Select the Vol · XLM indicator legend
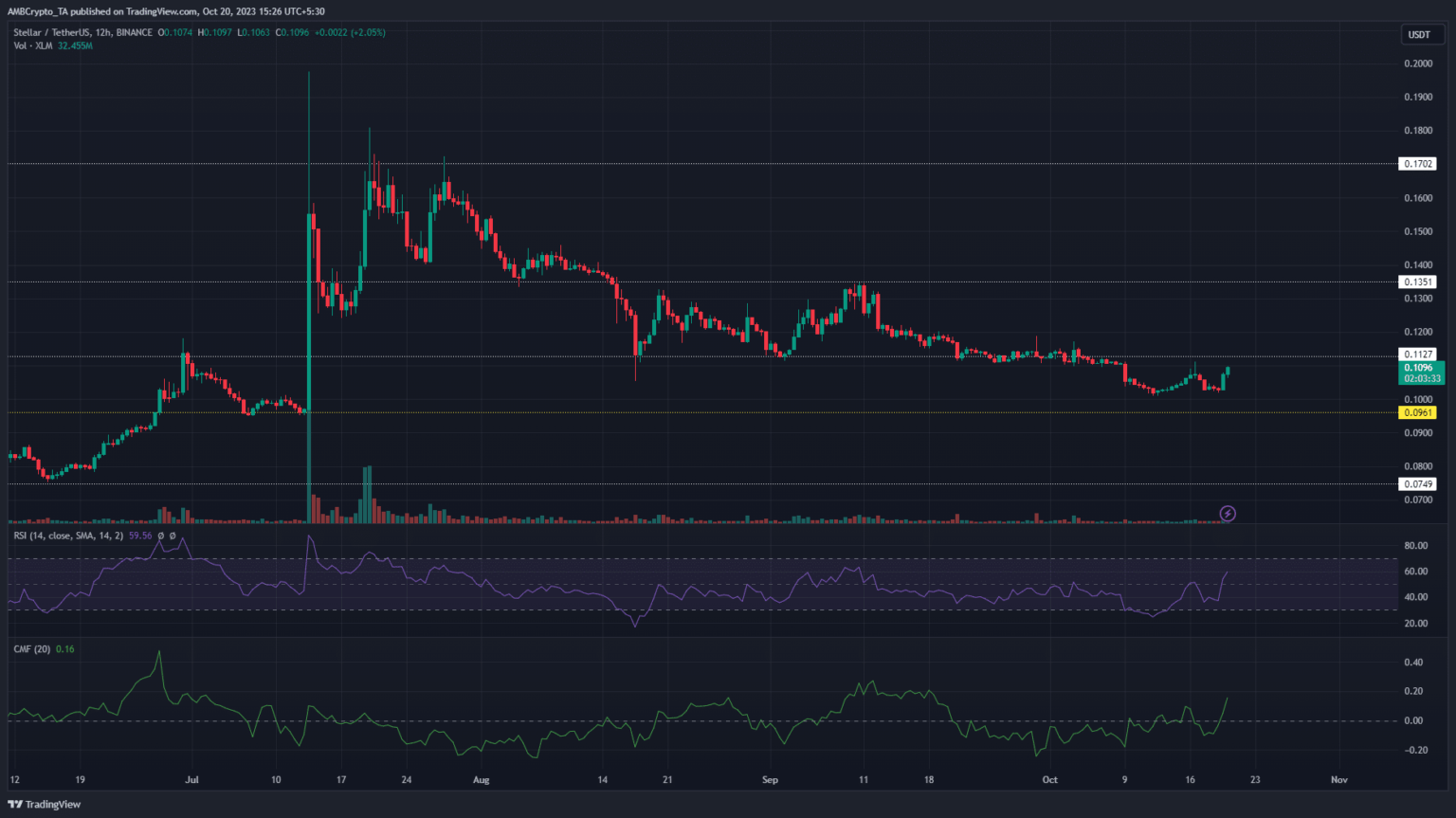The image size is (1456, 818). pyautogui.click(x=33, y=45)
